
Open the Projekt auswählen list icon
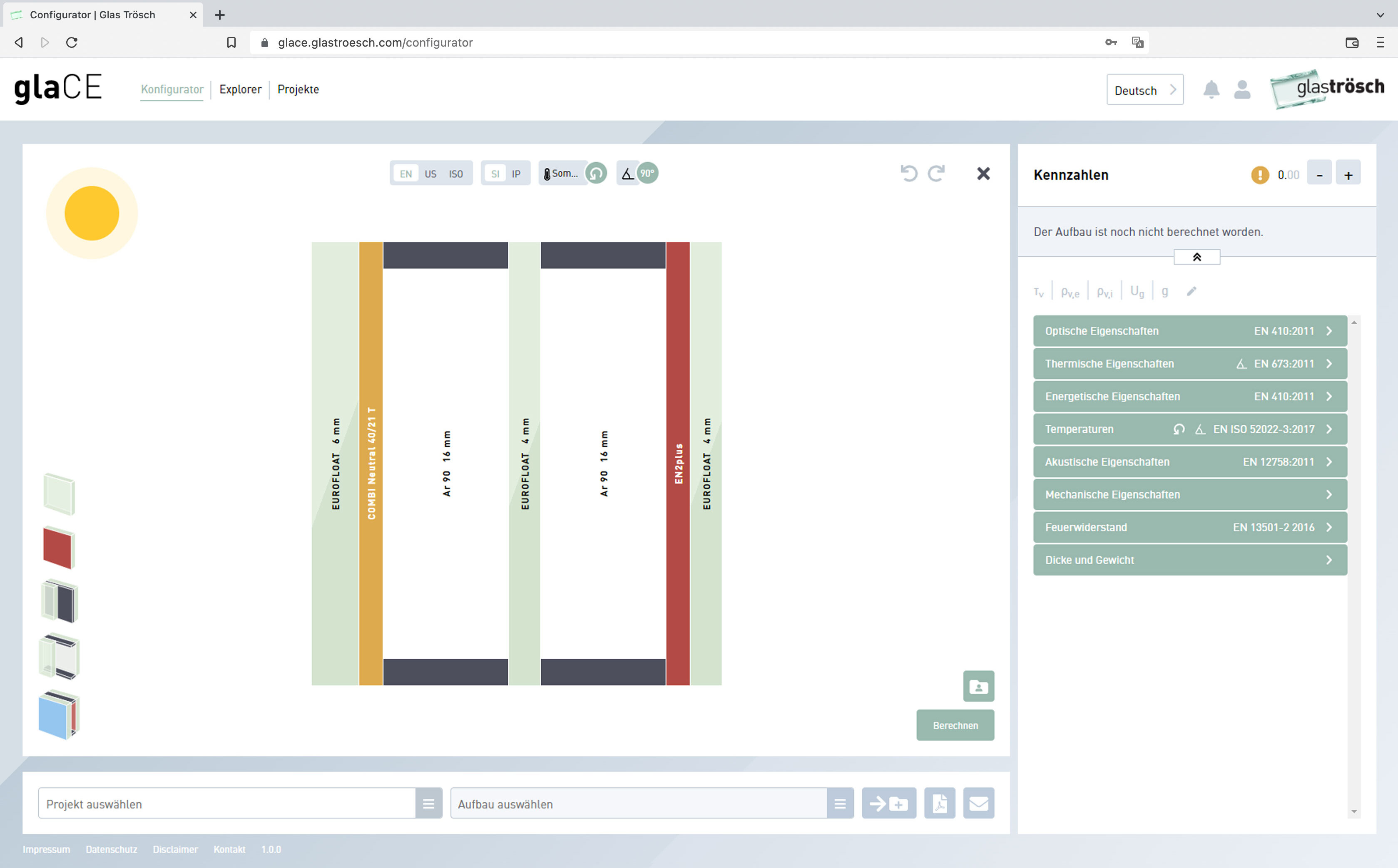click(x=428, y=804)
